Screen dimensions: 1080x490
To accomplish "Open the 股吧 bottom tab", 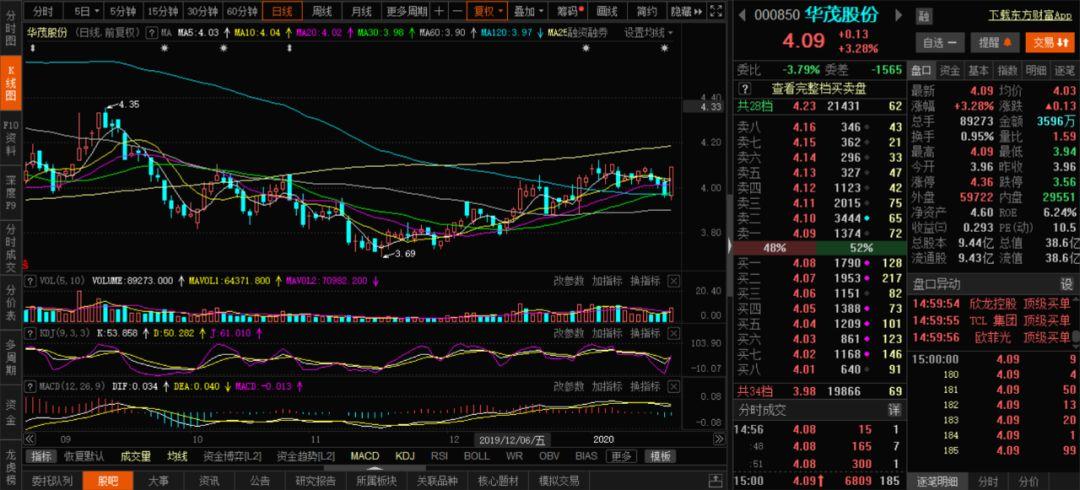I will click(x=107, y=480).
